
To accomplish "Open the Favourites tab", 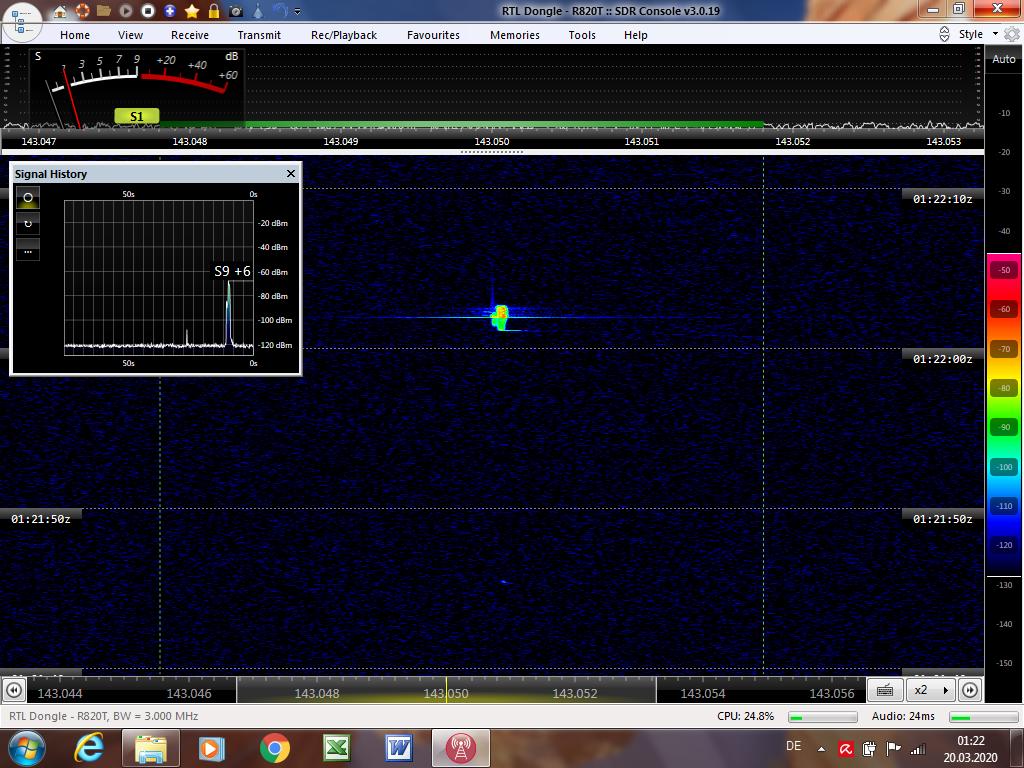I will (434, 35).
